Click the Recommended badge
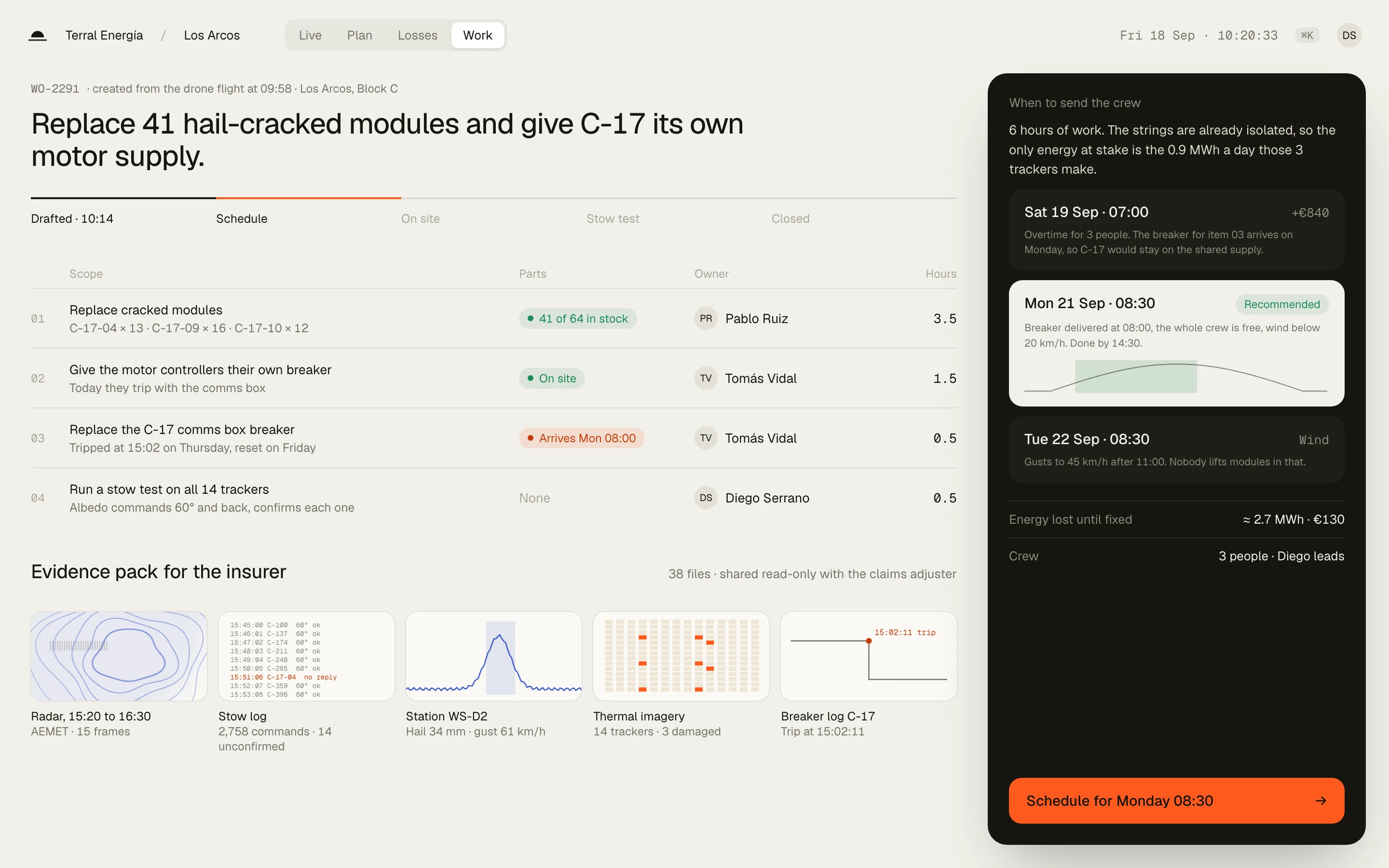This screenshot has height=868, width=1389. [x=1281, y=304]
